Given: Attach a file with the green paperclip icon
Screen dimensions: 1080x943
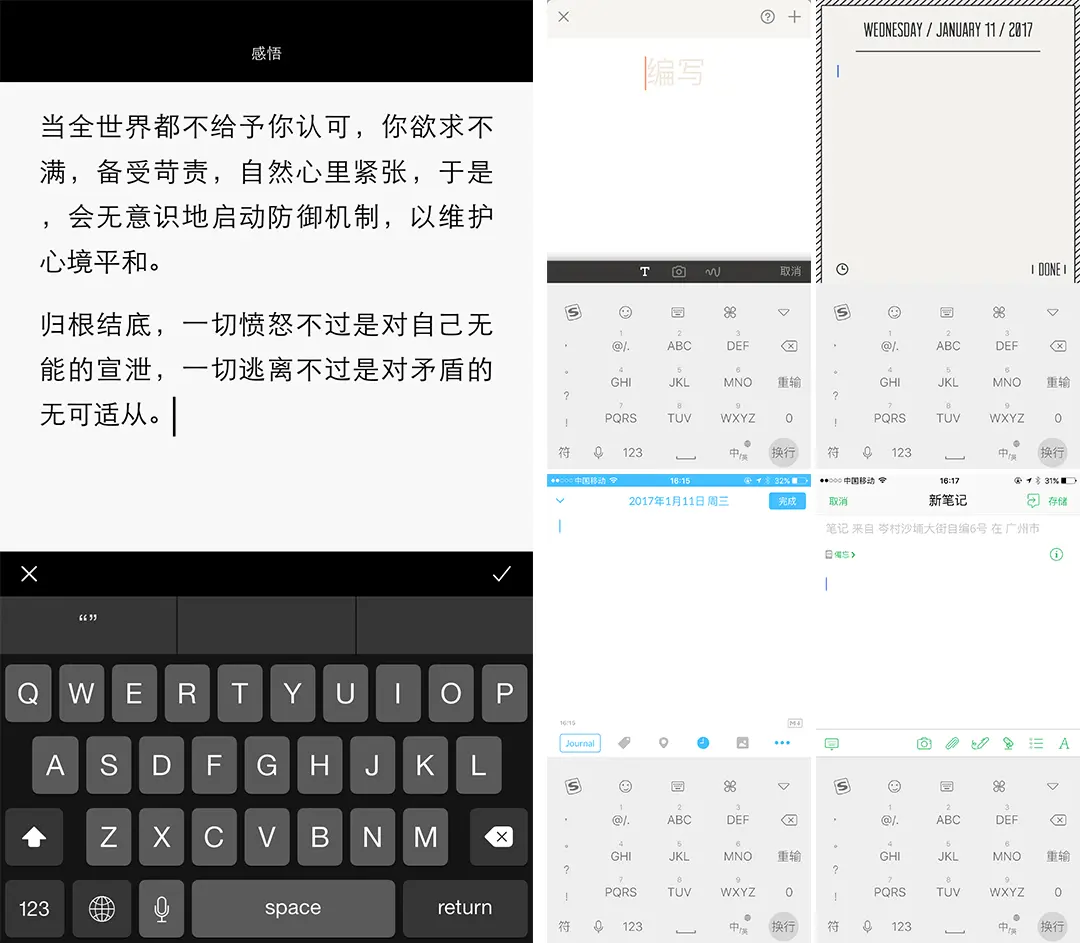Looking at the screenshot, I should point(952,743).
